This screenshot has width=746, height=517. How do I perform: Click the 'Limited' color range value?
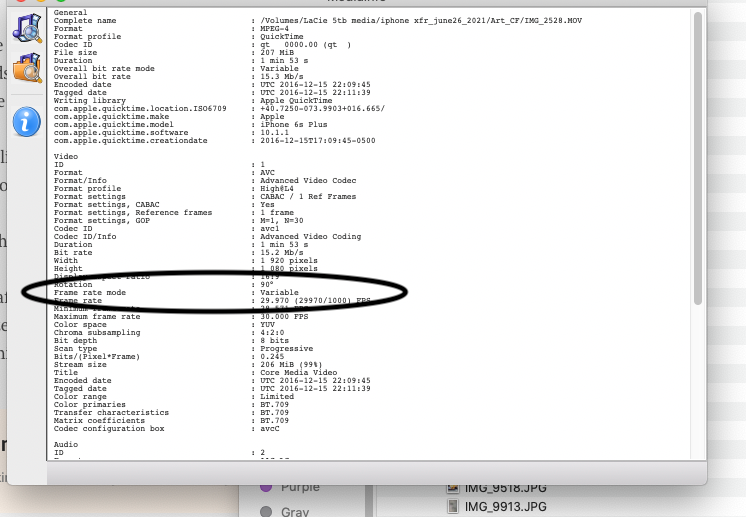(x=276, y=396)
